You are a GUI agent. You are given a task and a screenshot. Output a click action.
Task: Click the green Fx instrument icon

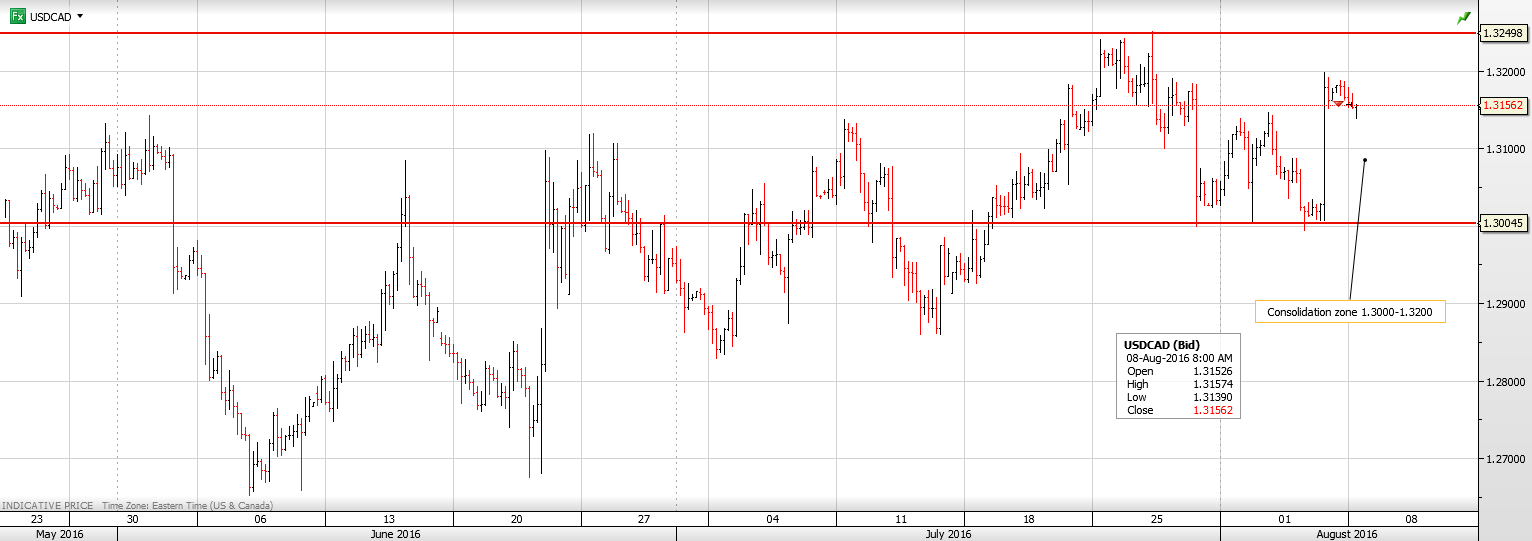coord(17,16)
